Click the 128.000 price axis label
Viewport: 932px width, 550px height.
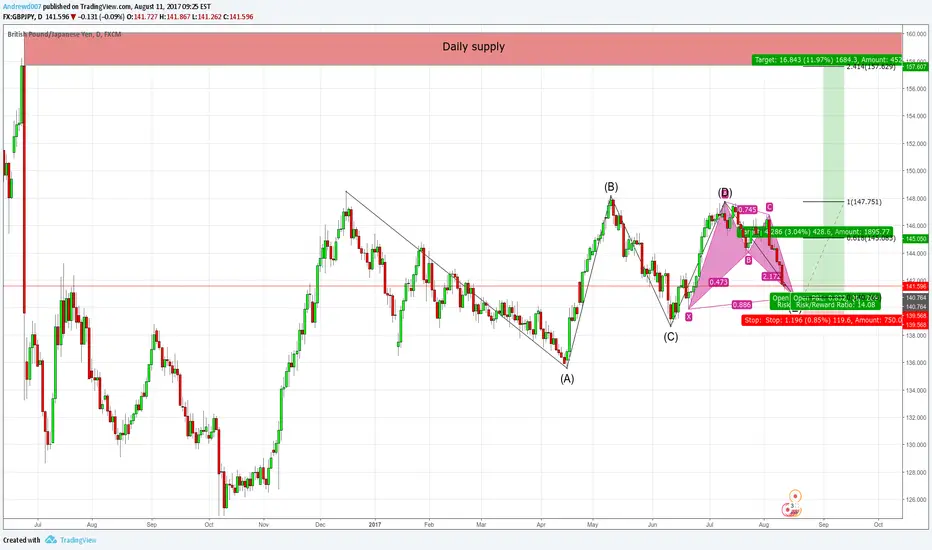coord(916,472)
